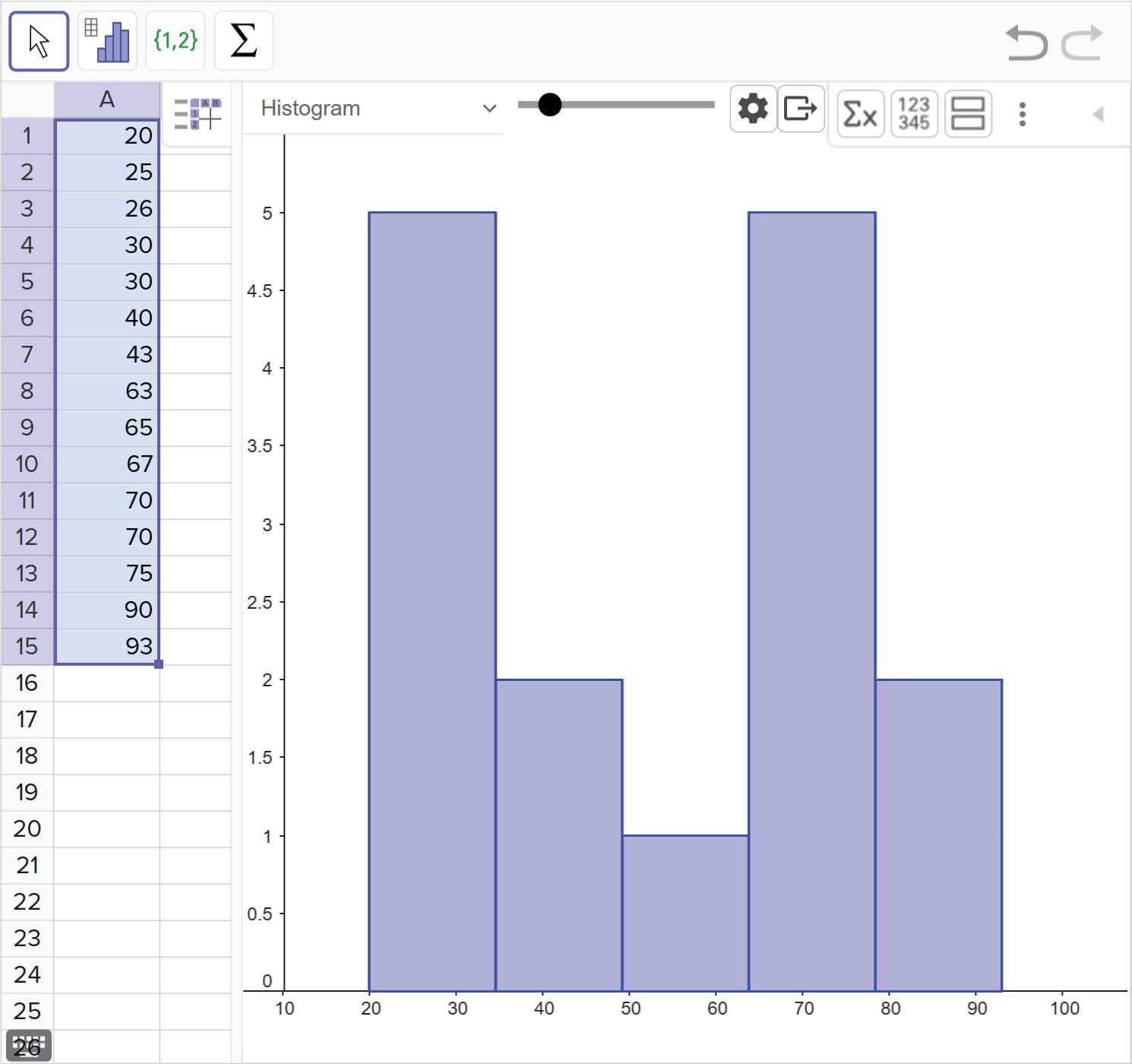Select row 1 header

point(27,136)
